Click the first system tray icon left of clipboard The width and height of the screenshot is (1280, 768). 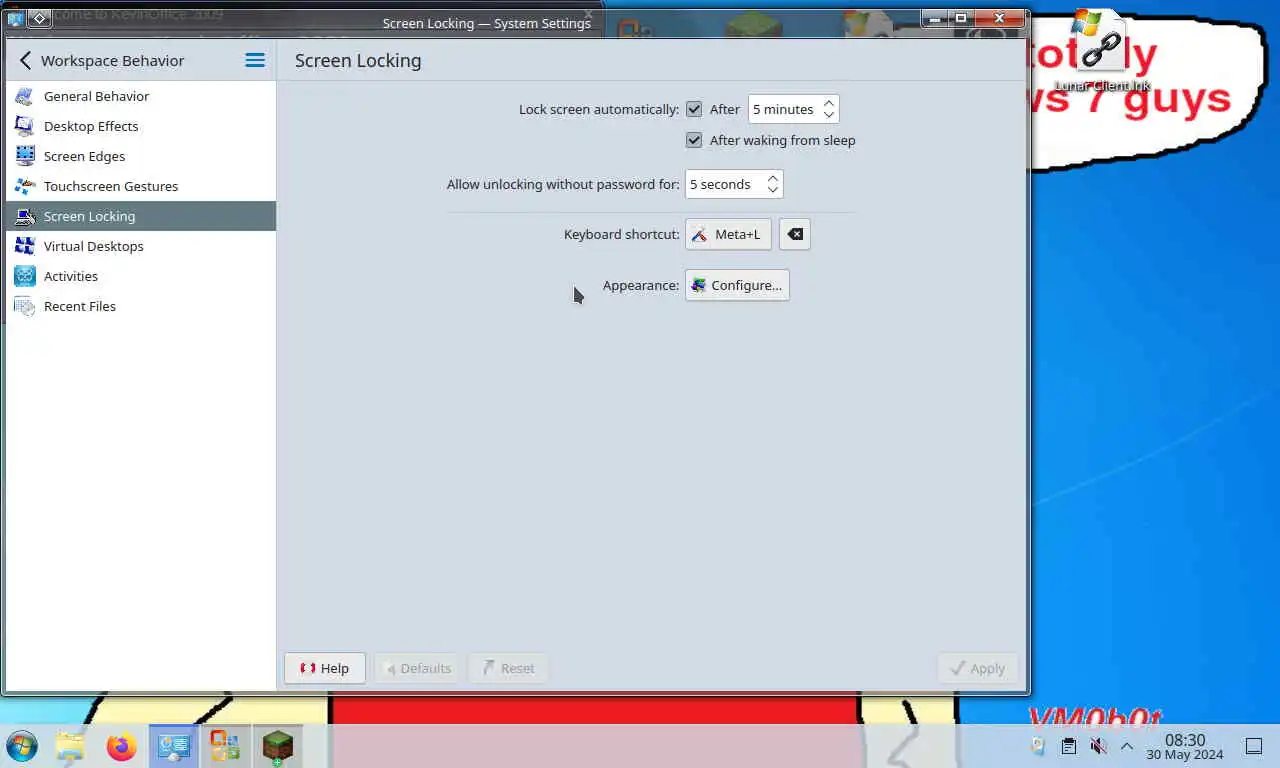[1038, 746]
